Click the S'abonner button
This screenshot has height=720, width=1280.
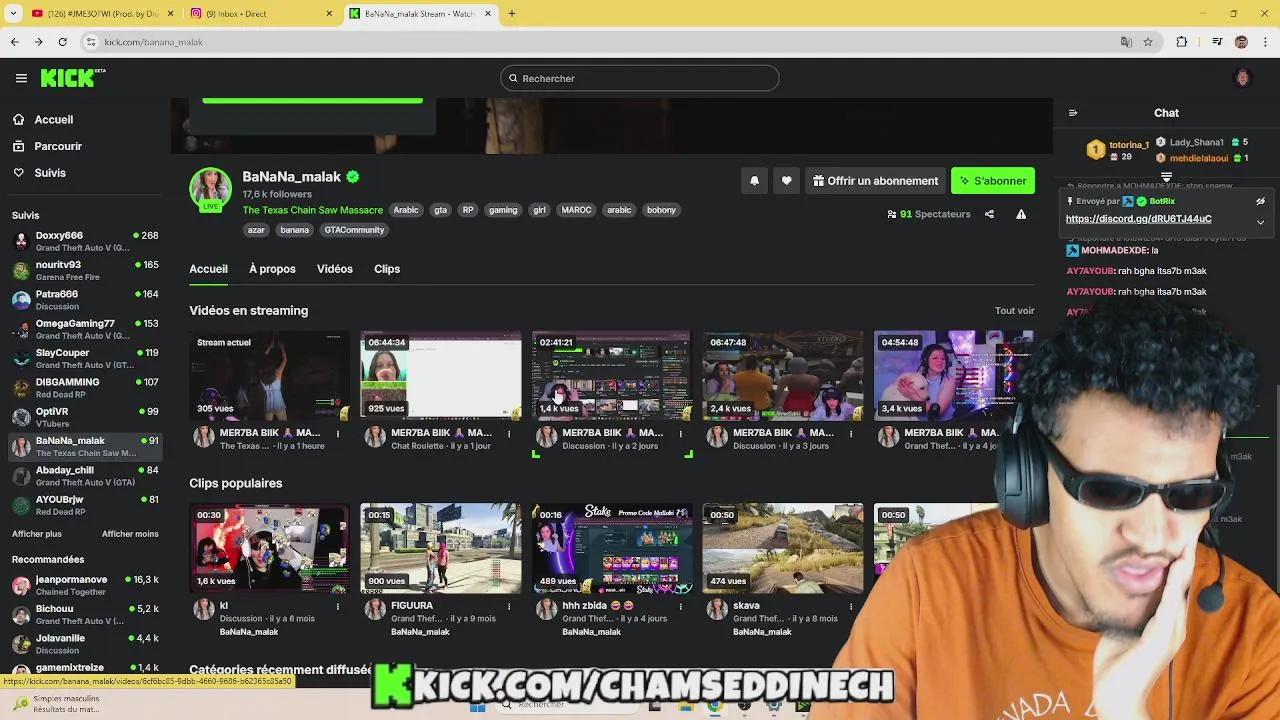[x=993, y=181]
